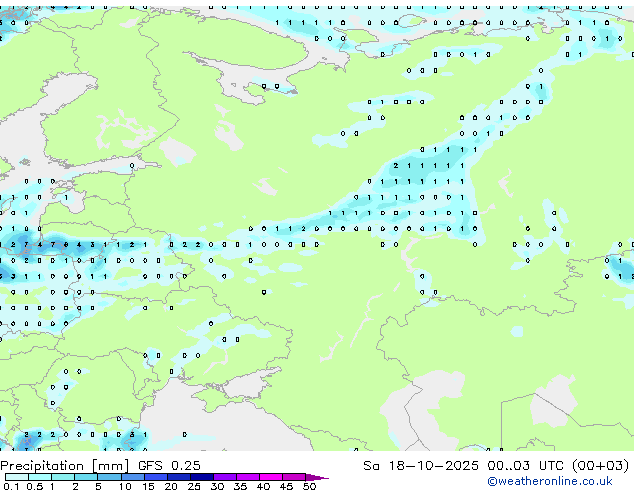Select the 0.1–0.5 mm palest legend swatch
Screen dimensions: 634x490
click(x=17, y=477)
